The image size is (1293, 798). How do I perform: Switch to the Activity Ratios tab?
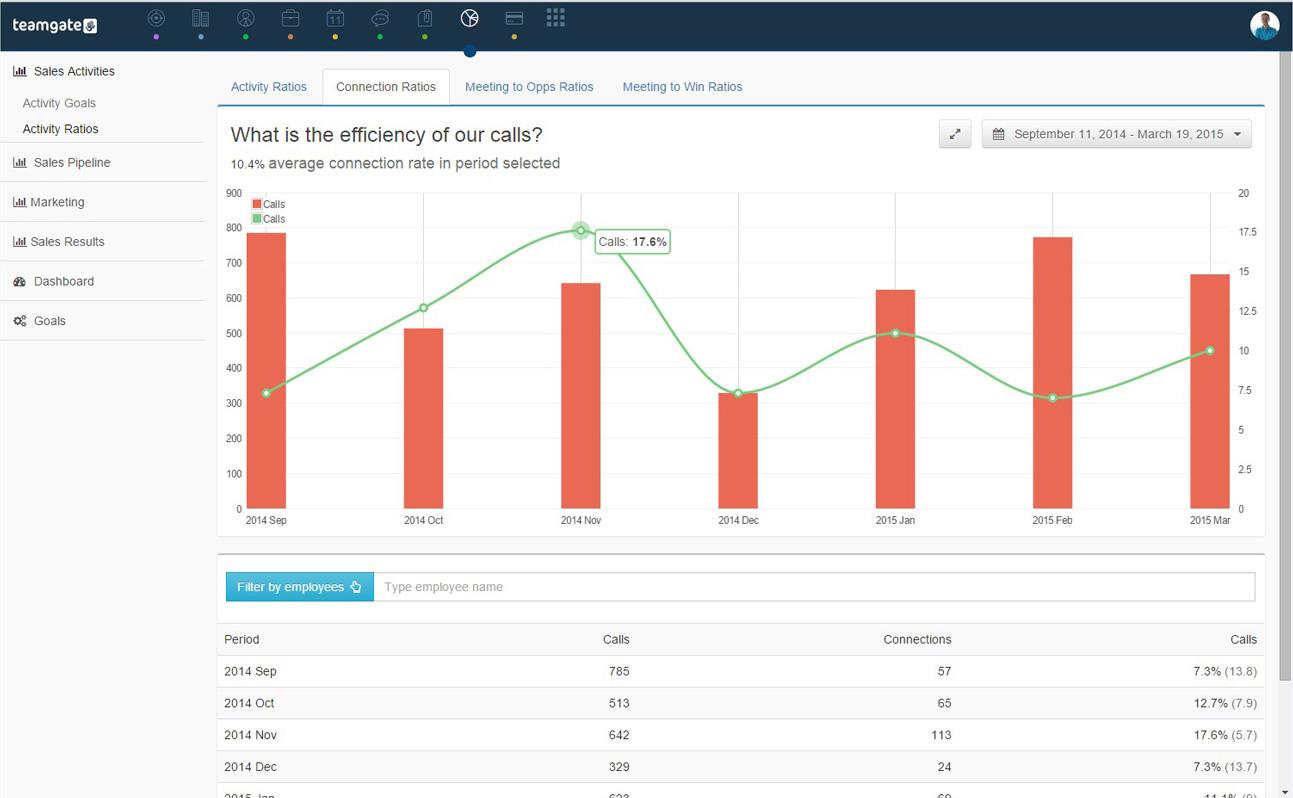(x=269, y=87)
